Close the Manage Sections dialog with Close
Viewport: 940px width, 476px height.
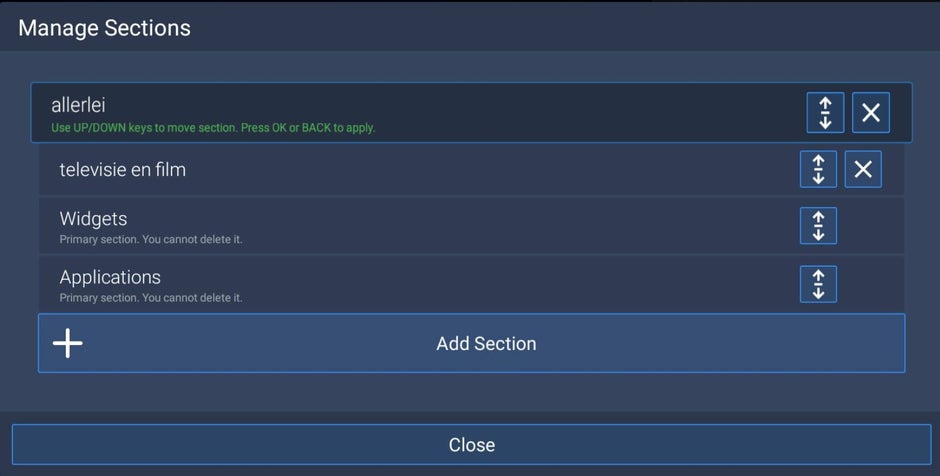click(471, 444)
